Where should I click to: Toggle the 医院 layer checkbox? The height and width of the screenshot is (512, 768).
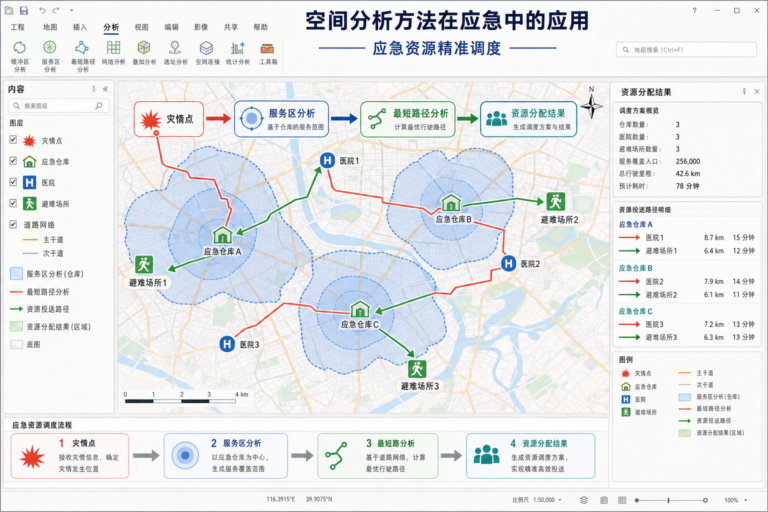[x=13, y=182]
